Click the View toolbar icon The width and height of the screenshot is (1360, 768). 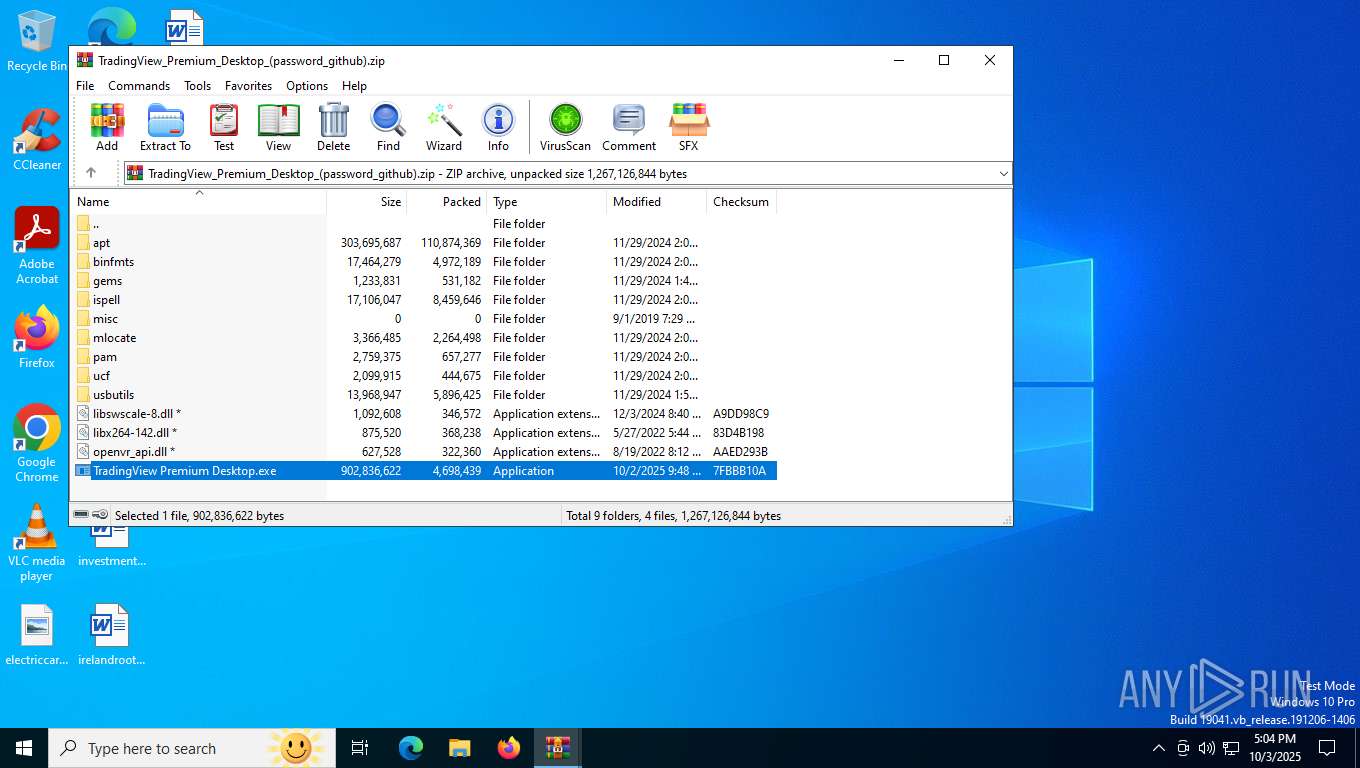coord(278,127)
